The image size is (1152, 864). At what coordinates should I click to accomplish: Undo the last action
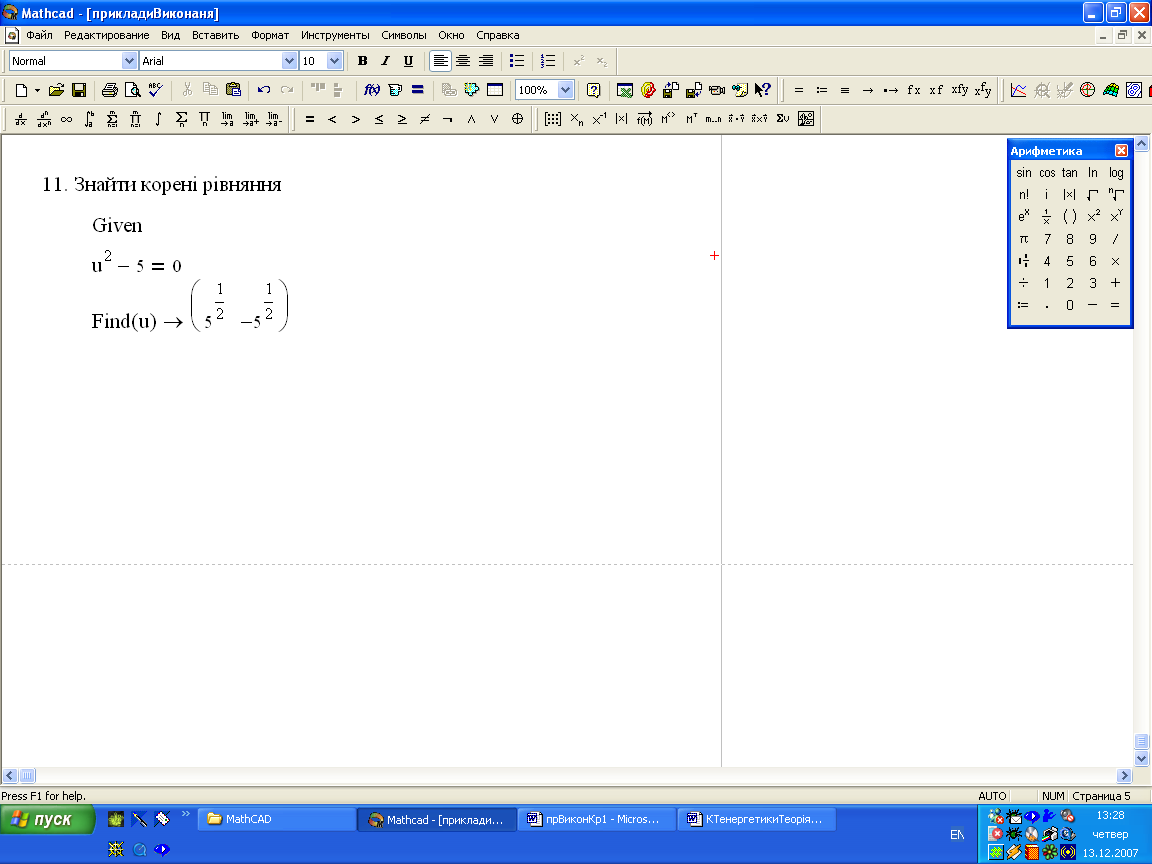click(x=264, y=90)
